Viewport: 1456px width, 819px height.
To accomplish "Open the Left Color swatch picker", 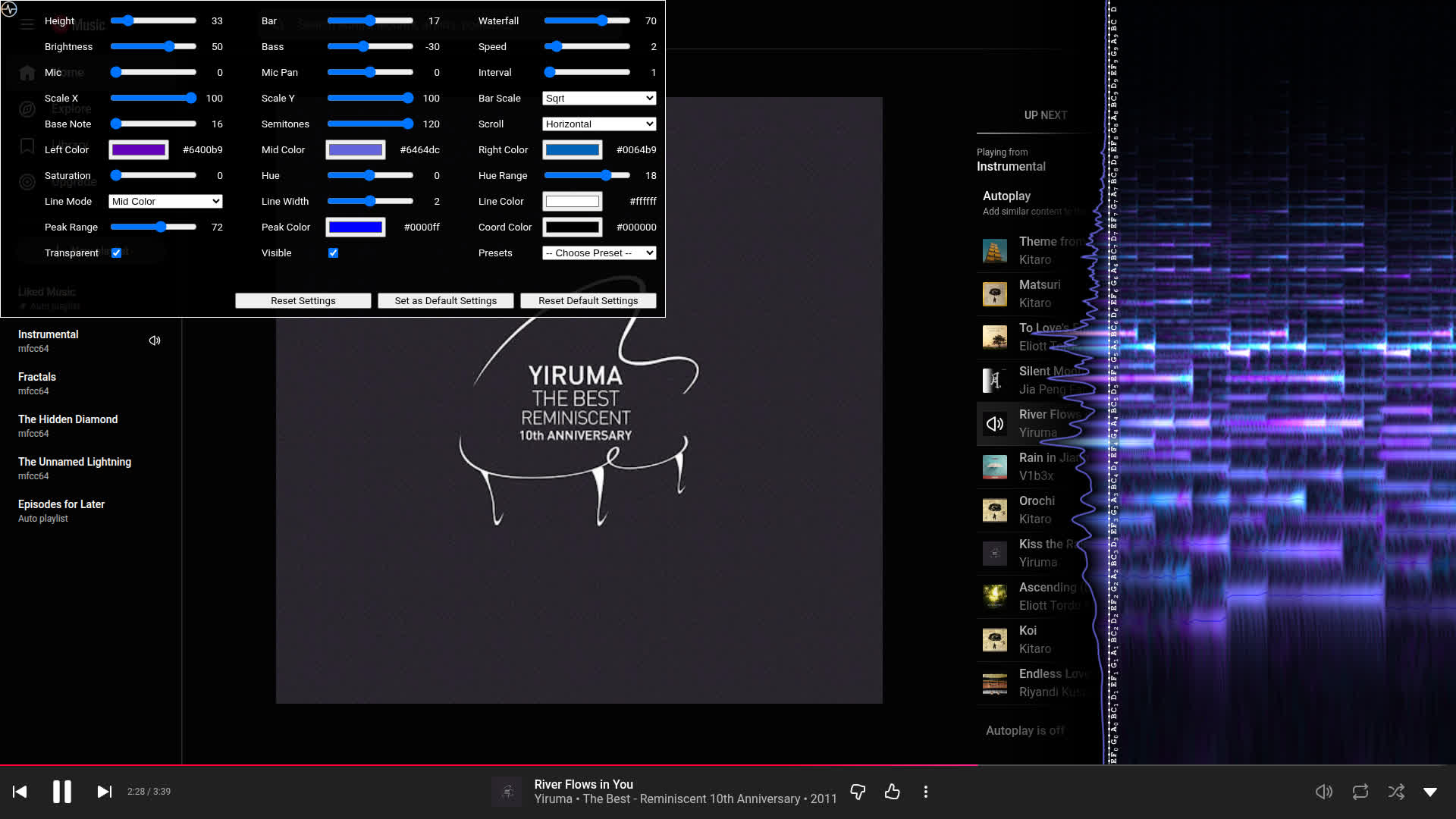I will point(139,150).
